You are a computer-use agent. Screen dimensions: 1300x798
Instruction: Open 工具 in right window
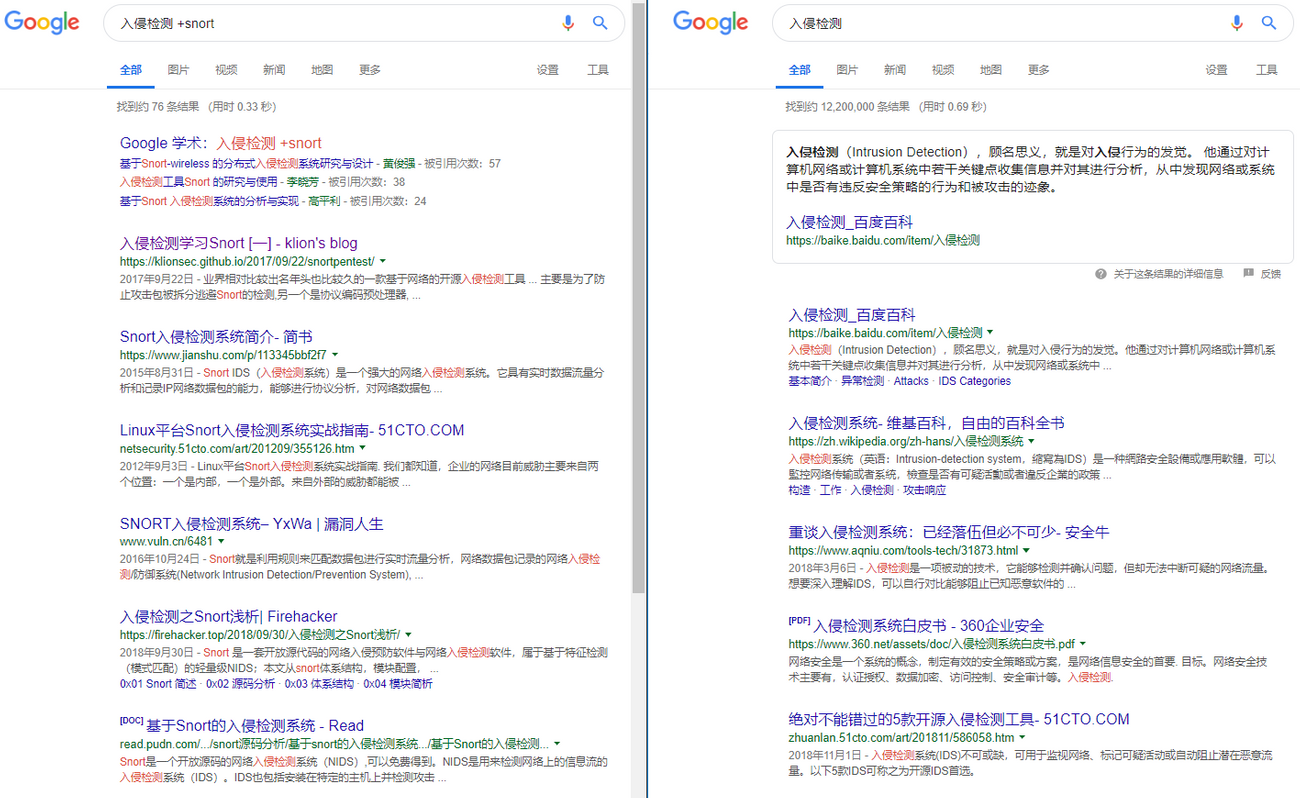[1267, 70]
